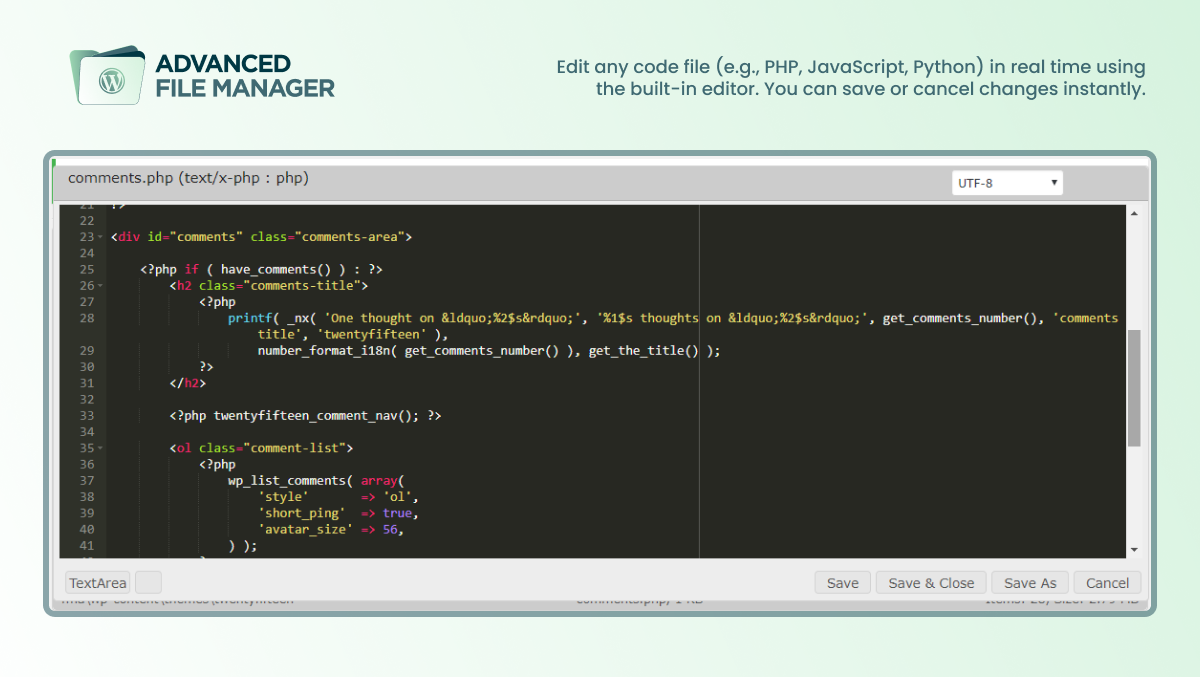Click the comments.php file title text

tap(188, 178)
